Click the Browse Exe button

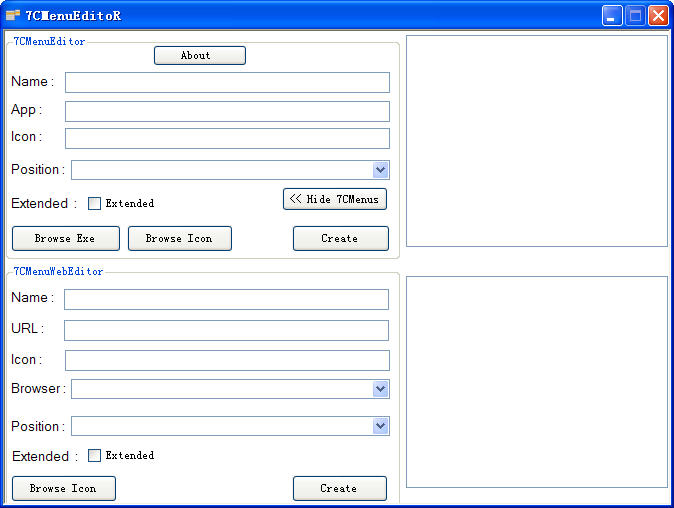coord(65,239)
